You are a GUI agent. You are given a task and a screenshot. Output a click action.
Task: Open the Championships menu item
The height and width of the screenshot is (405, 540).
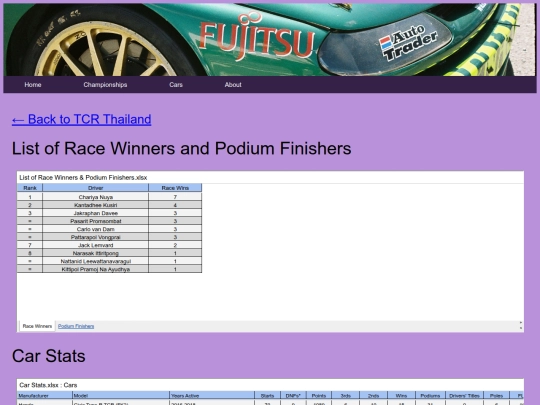[x=105, y=85]
